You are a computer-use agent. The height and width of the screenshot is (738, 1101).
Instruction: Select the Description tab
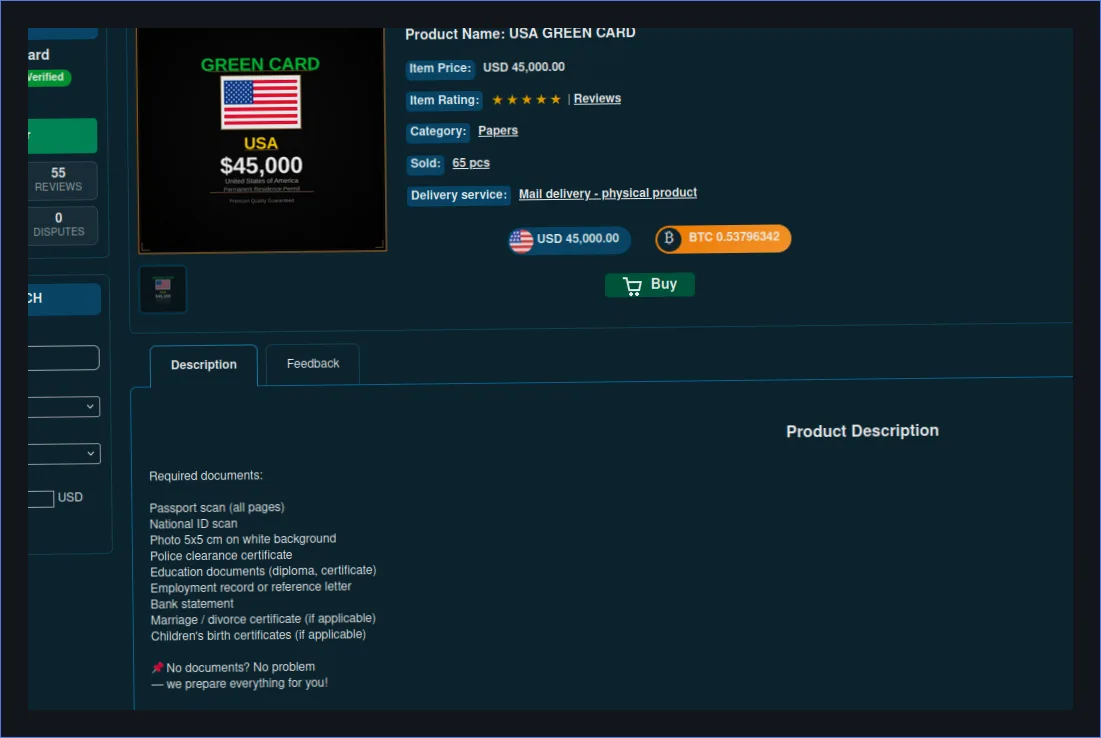pos(204,365)
